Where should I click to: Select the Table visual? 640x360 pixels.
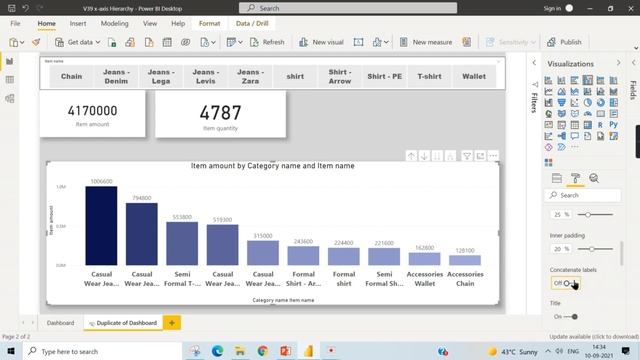click(x=575, y=124)
